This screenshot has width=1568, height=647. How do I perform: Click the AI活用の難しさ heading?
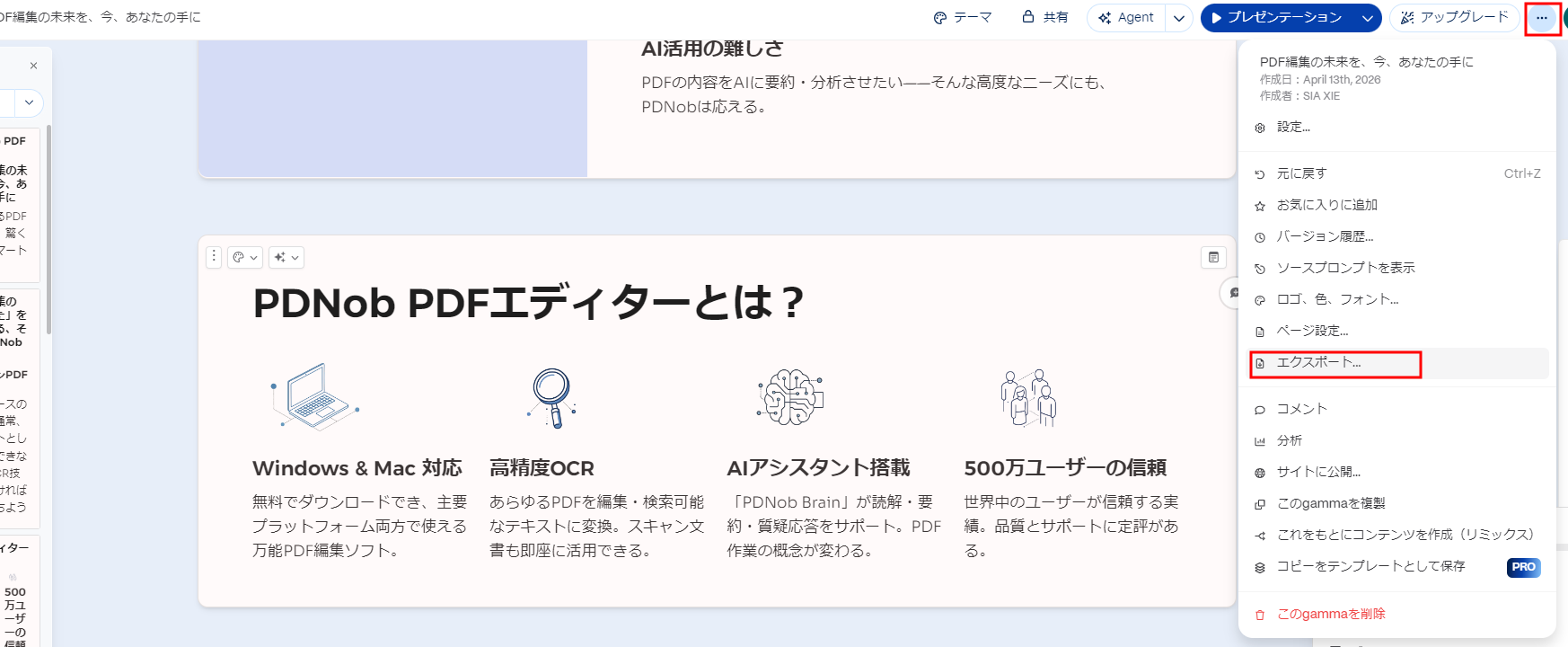pos(712,49)
